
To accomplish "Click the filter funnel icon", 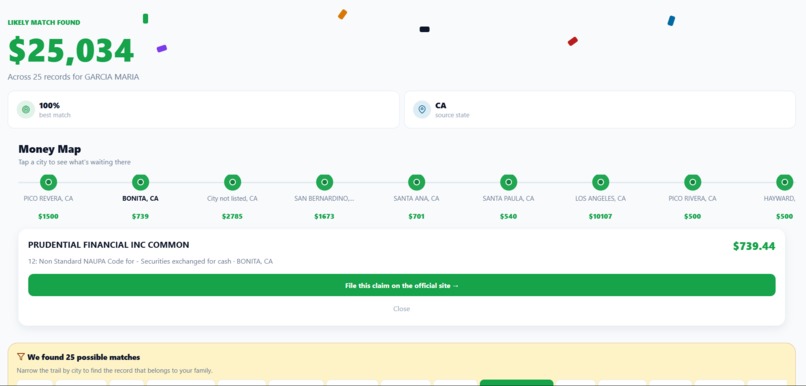I will (21, 357).
